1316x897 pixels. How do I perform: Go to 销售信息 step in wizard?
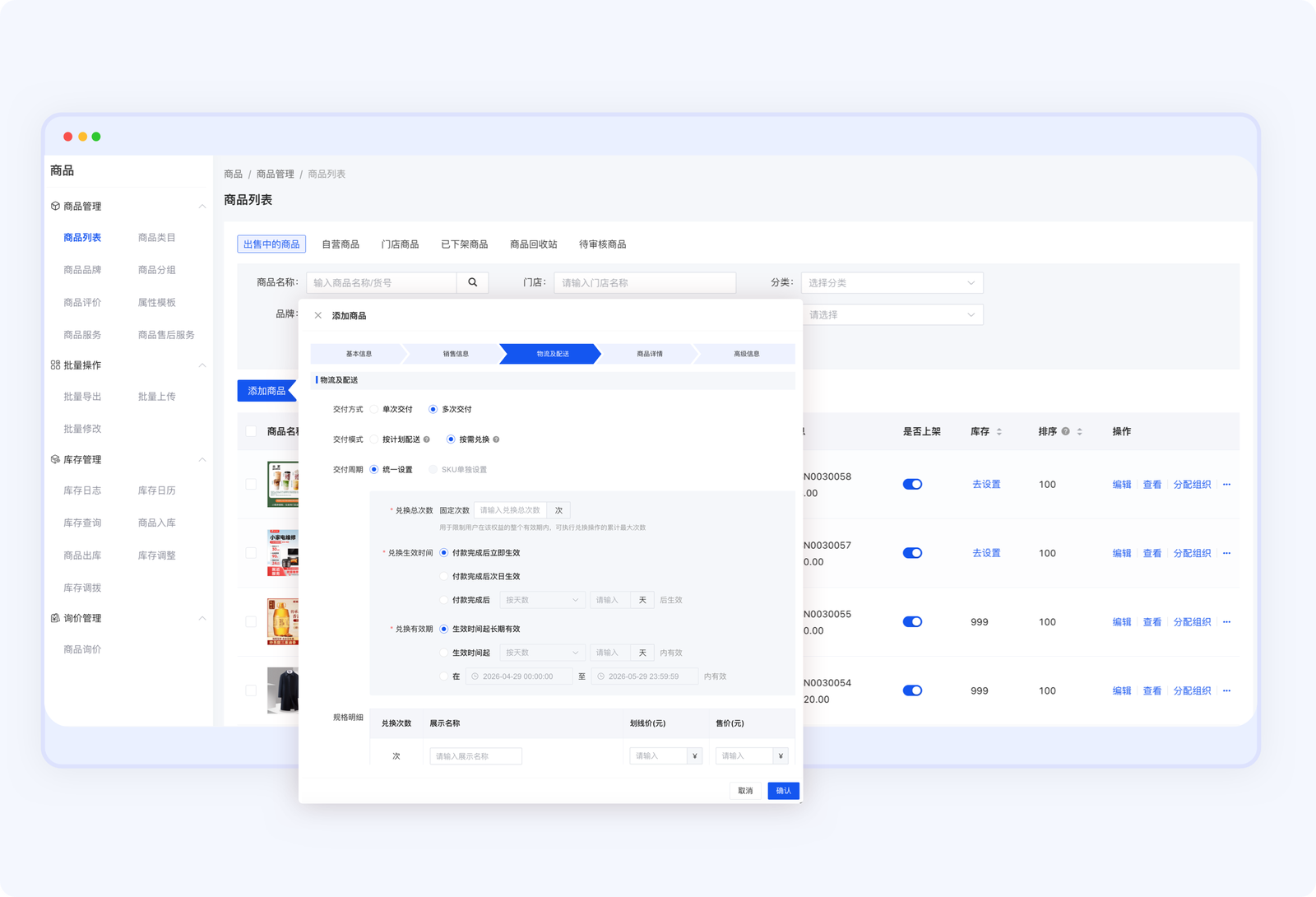pyautogui.click(x=456, y=354)
